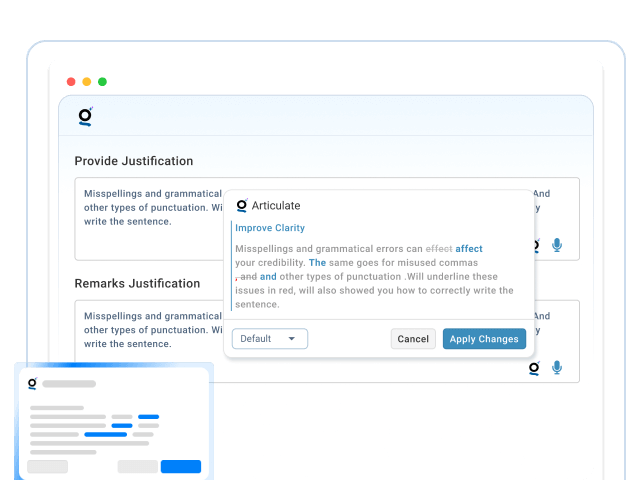The image size is (644, 480).
Task: Click the Cancel button in Articulate popup
Action: click(x=413, y=339)
